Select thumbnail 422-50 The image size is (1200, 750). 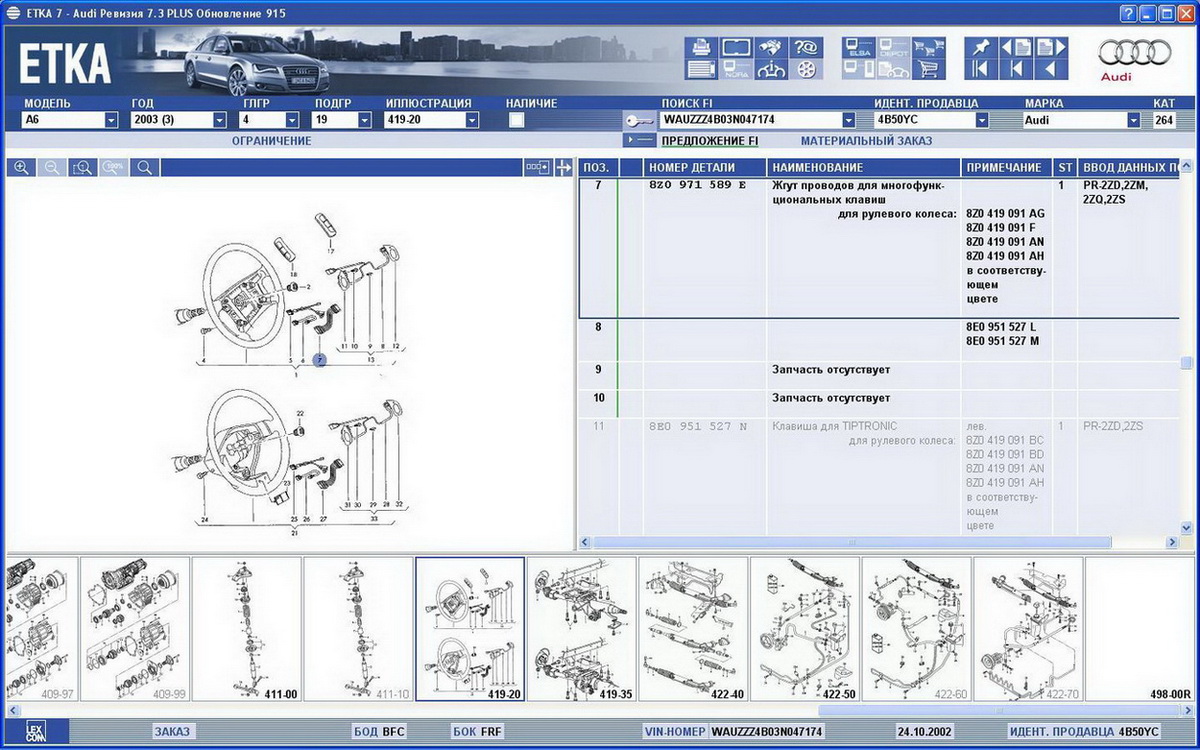click(806, 629)
